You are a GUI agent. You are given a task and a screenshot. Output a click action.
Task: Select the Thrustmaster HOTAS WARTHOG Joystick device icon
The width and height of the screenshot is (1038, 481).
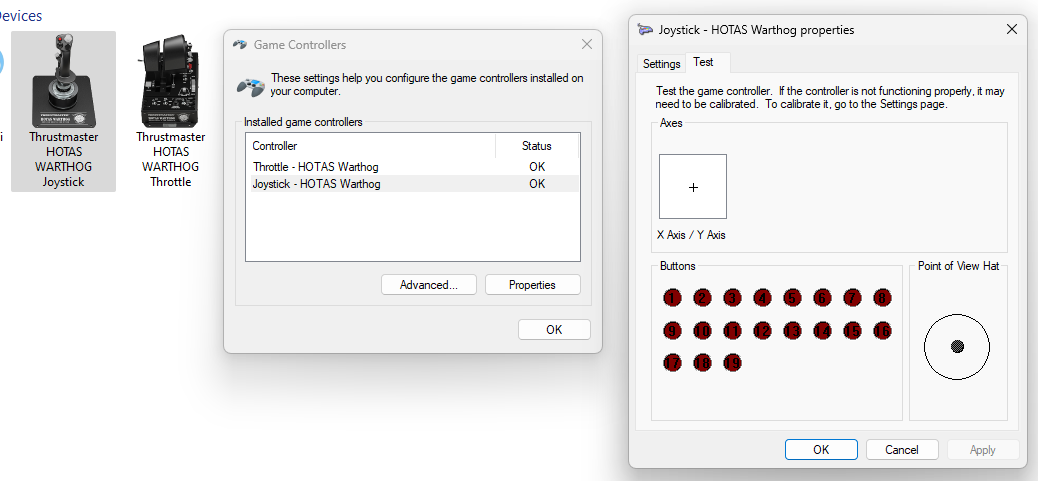click(64, 111)
